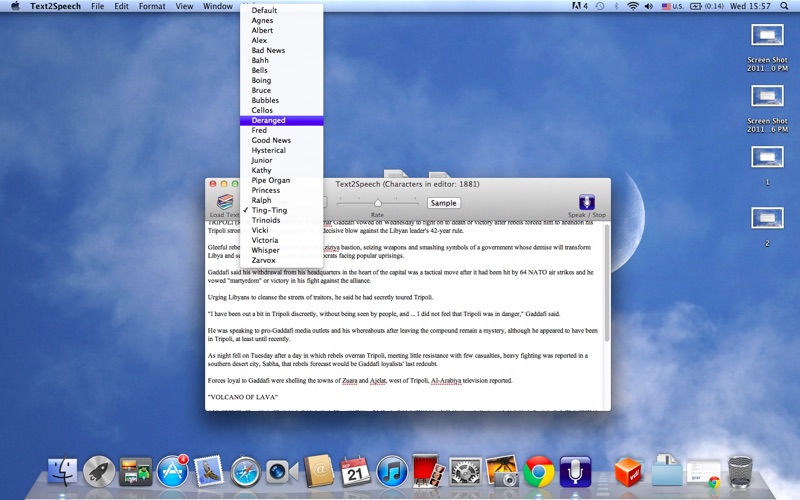Choose the Bad News voice
The image size is (800, 500).
(x=282, y=50)
